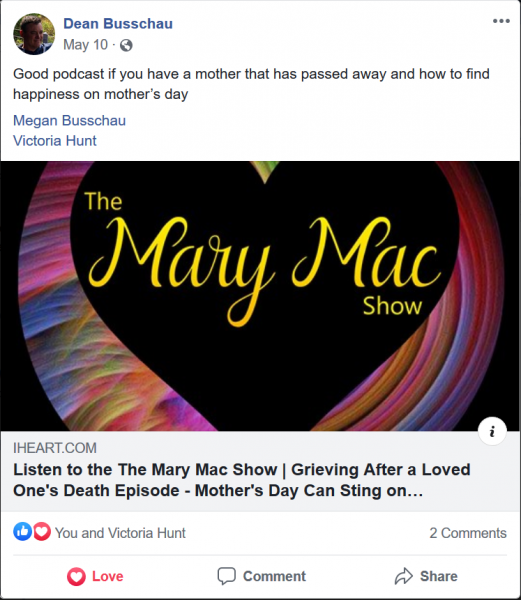Open Dean Busschau's profile name link
This screenshot has height=600, width=521.
click(x=118, y=23)
